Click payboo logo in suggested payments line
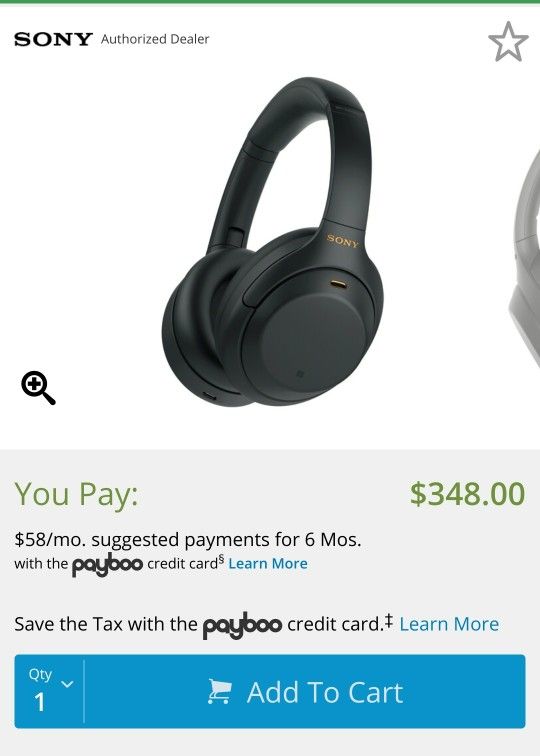The image size is (540, 756). [x=108, y=565]
